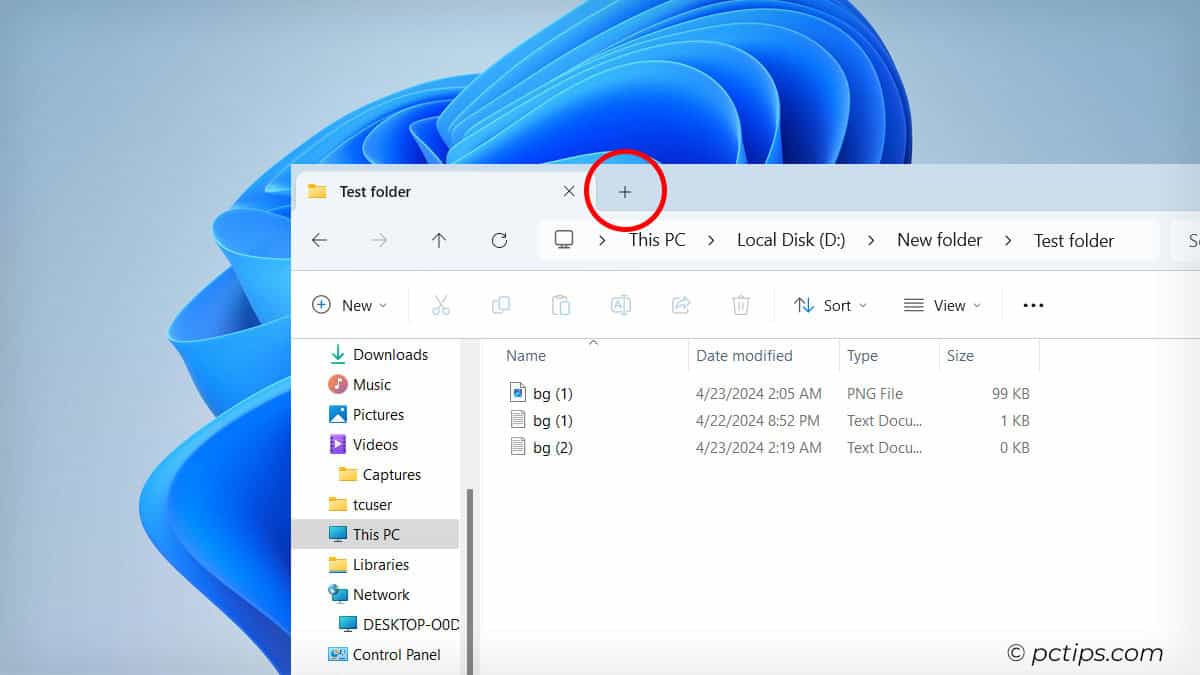Click the Refresh icon in the address bar
The height and width of the screenshot is (675, 1200).
[x=499, y=240]
